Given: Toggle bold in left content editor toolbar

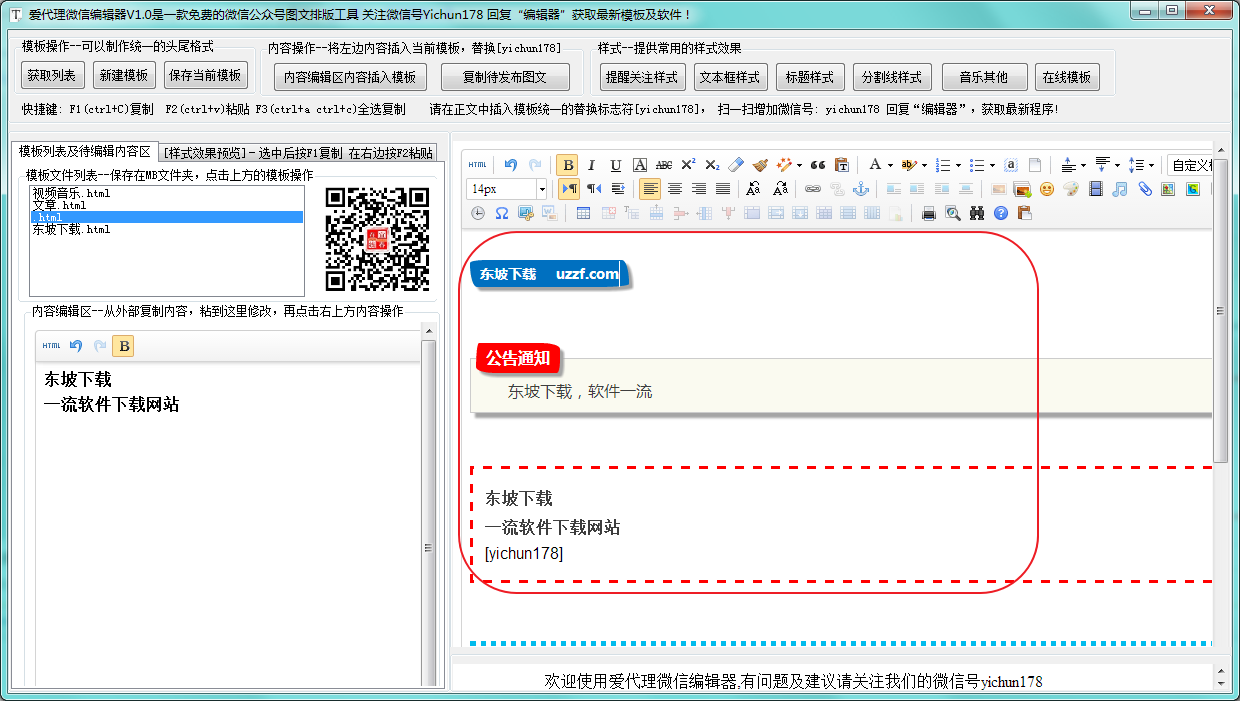Looking at the screenshot, I should pyautogui.click(x=123, y=346).
